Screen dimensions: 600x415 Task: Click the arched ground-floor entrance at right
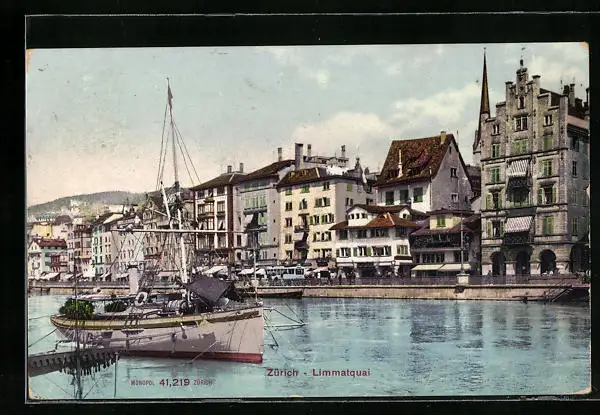[x=547, y=262]
